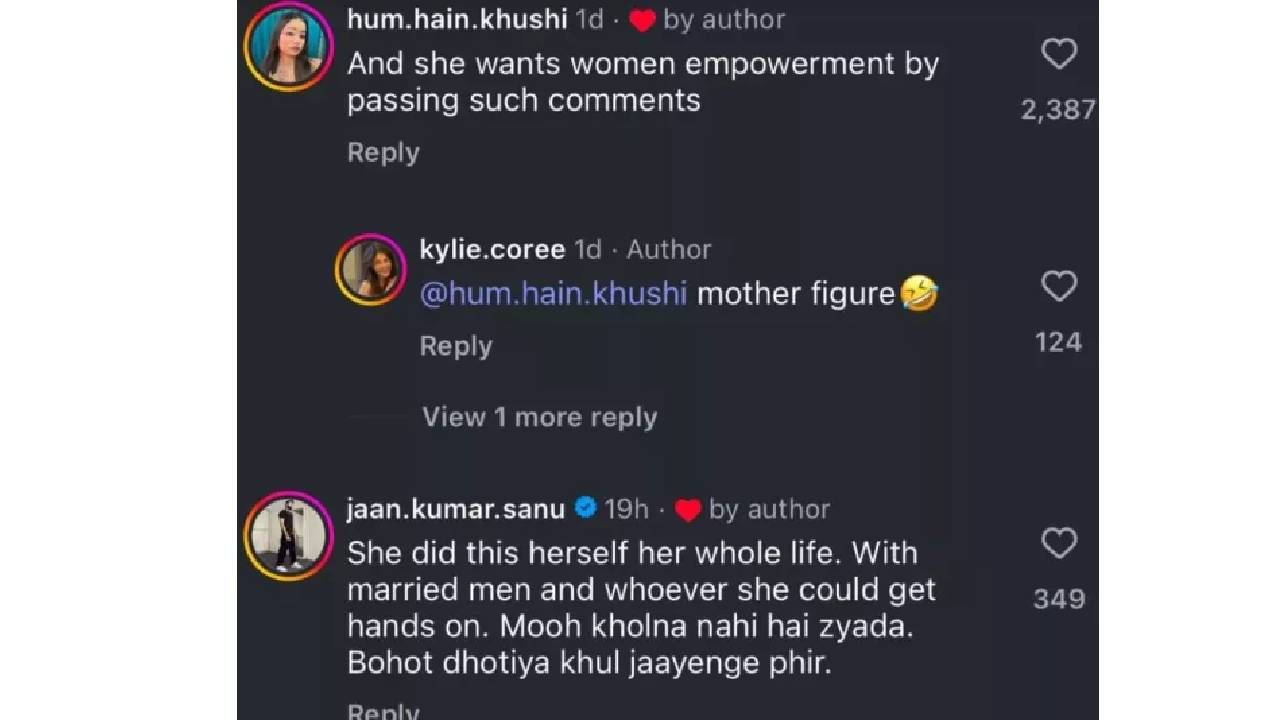Open the kylie.coree username link
1280x720 pixels.
pyautogui.click(x=492, y=249)
